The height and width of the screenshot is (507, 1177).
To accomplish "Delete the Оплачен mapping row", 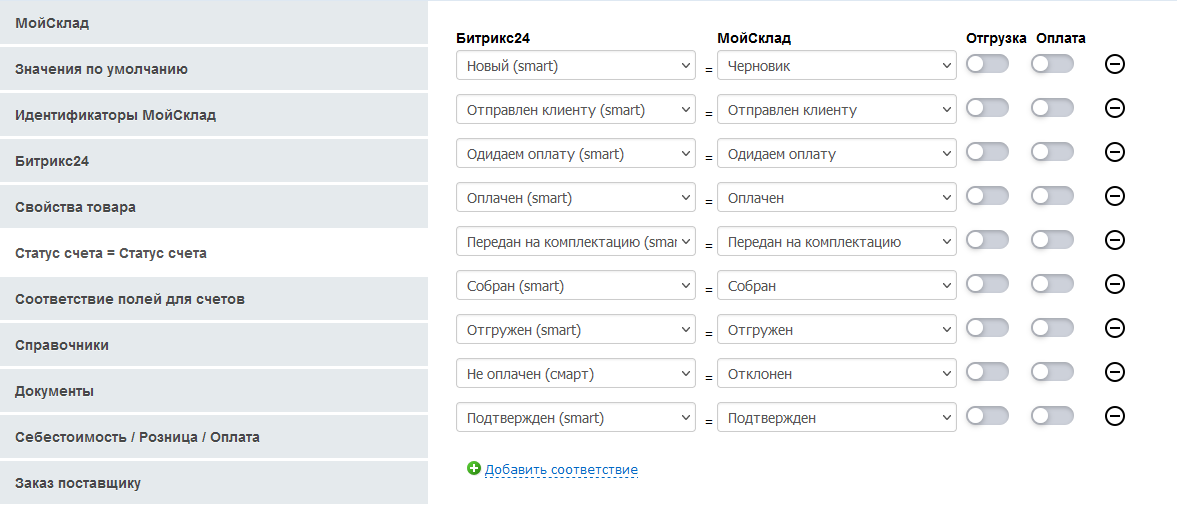I will (1115, 197).
